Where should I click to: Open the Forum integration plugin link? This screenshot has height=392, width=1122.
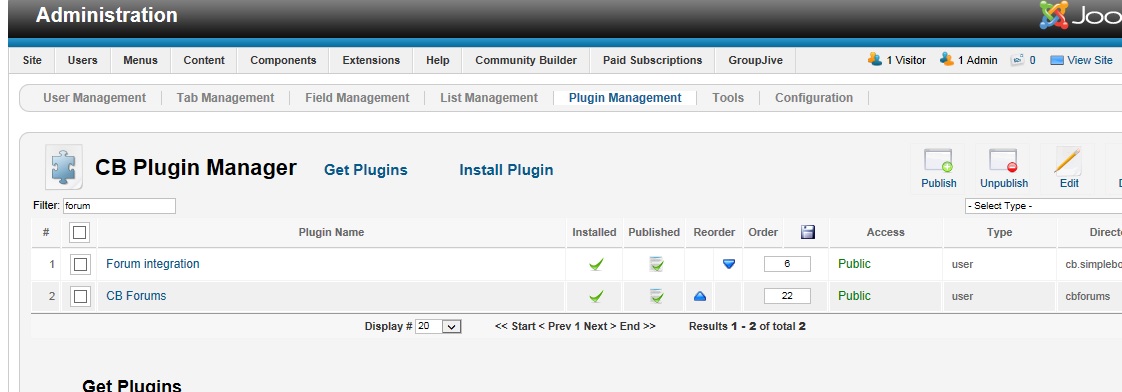click(152, 264)
